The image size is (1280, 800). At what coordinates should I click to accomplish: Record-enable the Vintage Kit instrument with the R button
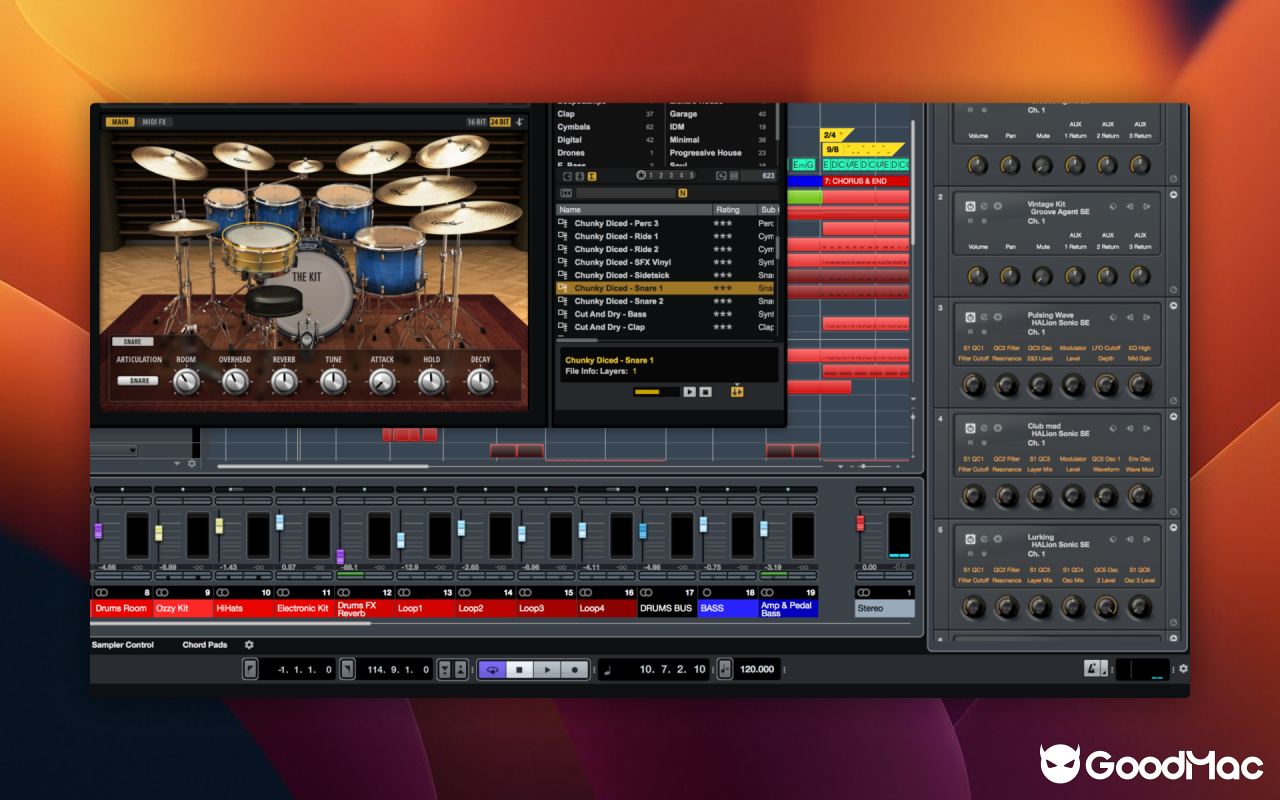(970, 222)
